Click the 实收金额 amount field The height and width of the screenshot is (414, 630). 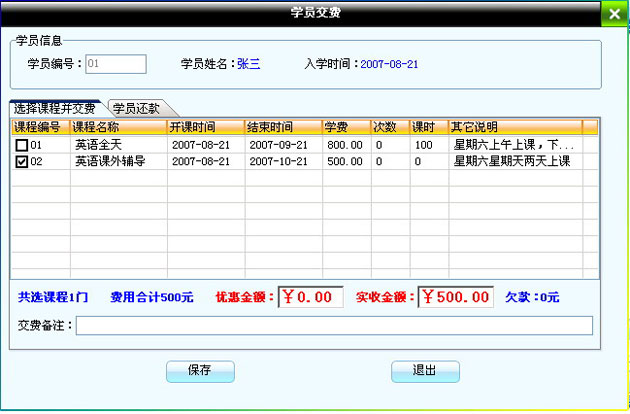[455, 297]
